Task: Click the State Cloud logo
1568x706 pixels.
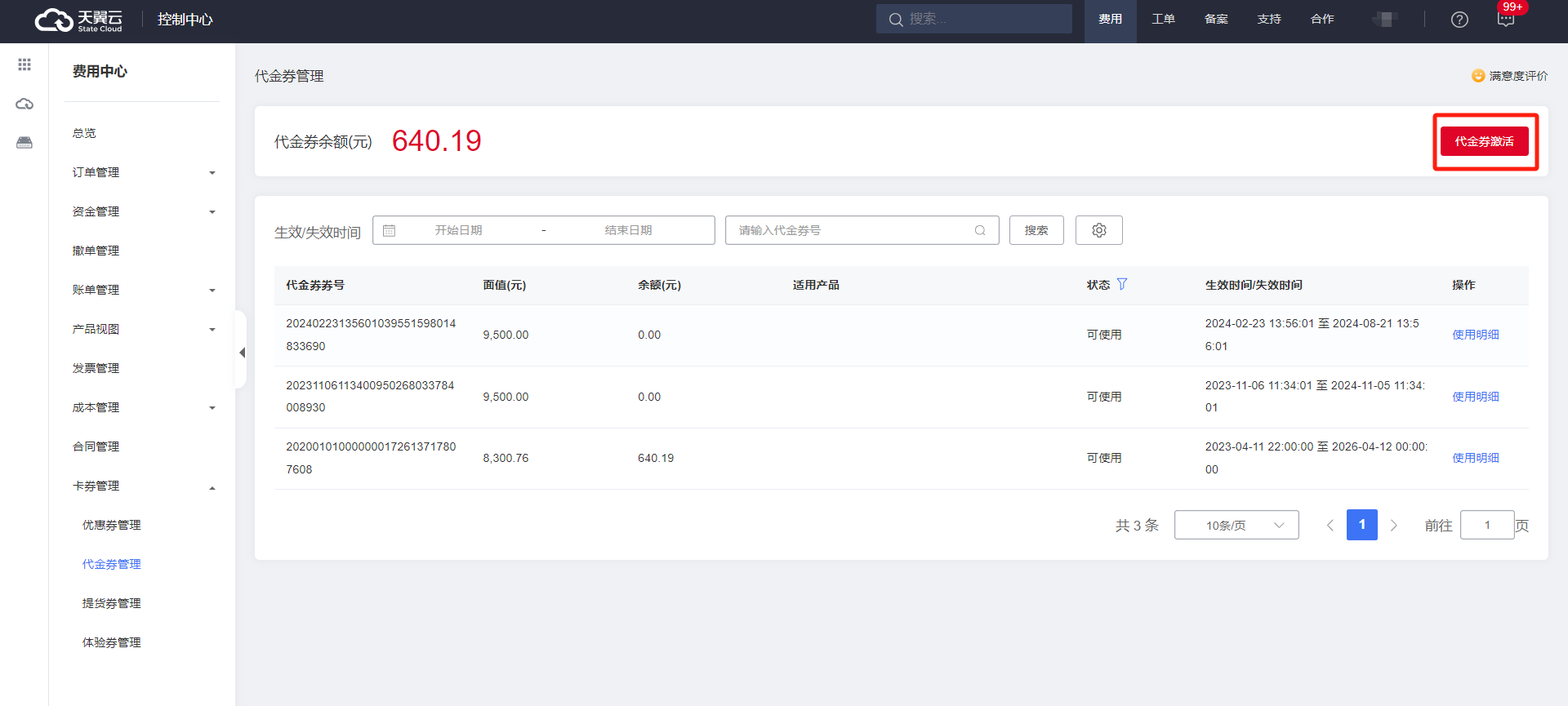Action: (79, 20)
